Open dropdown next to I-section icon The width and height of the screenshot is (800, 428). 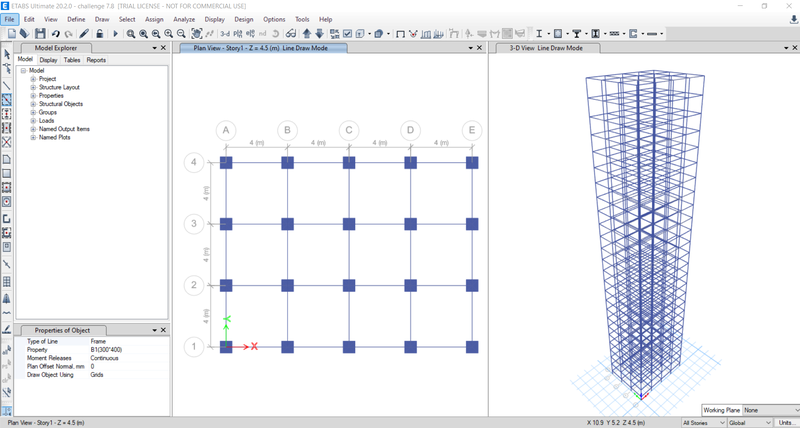point(548,34)
